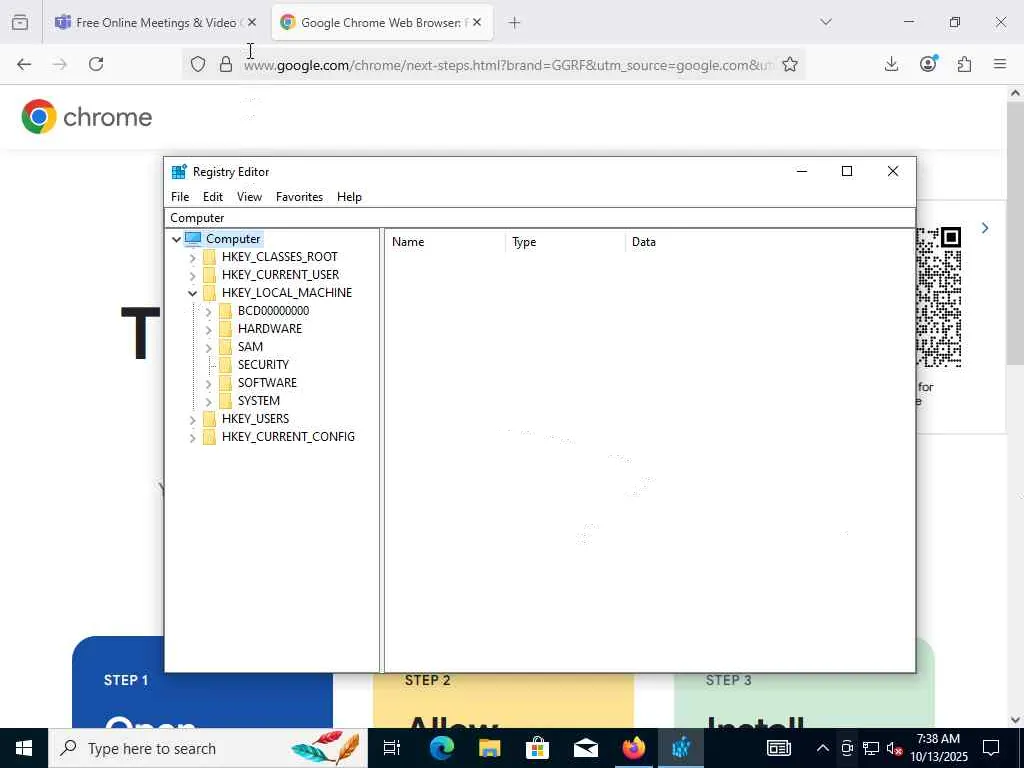
Task: Expand HKEY_USERS node
Action: tap(193, 419)
